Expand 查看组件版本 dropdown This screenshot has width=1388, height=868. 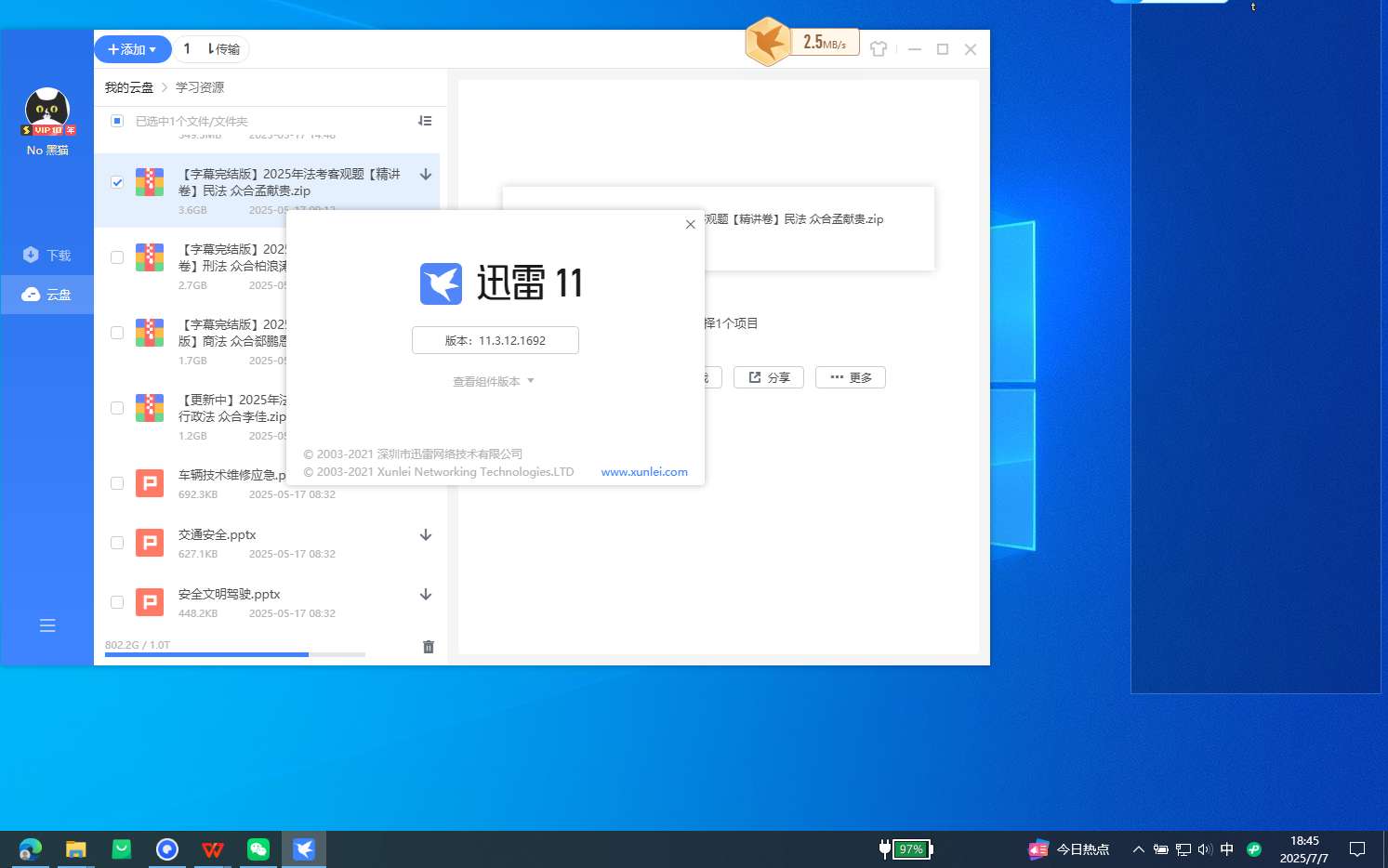coord(494,382)
